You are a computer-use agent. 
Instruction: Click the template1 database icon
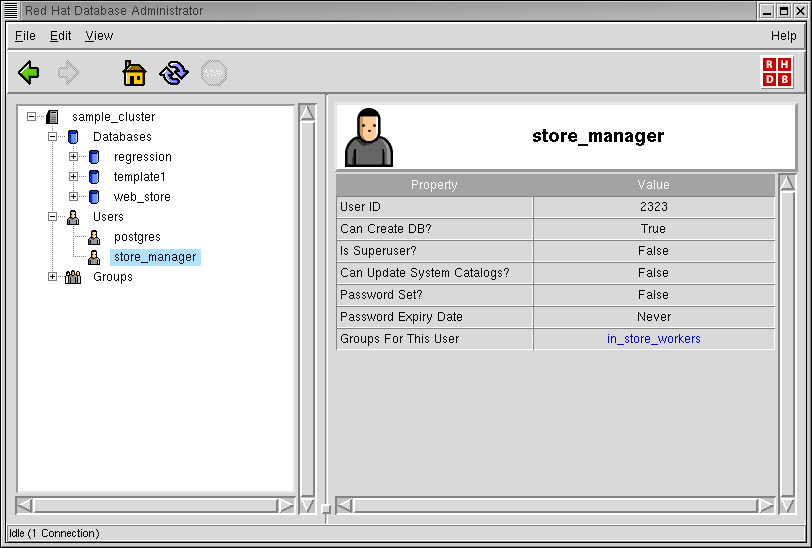point(94,177)
